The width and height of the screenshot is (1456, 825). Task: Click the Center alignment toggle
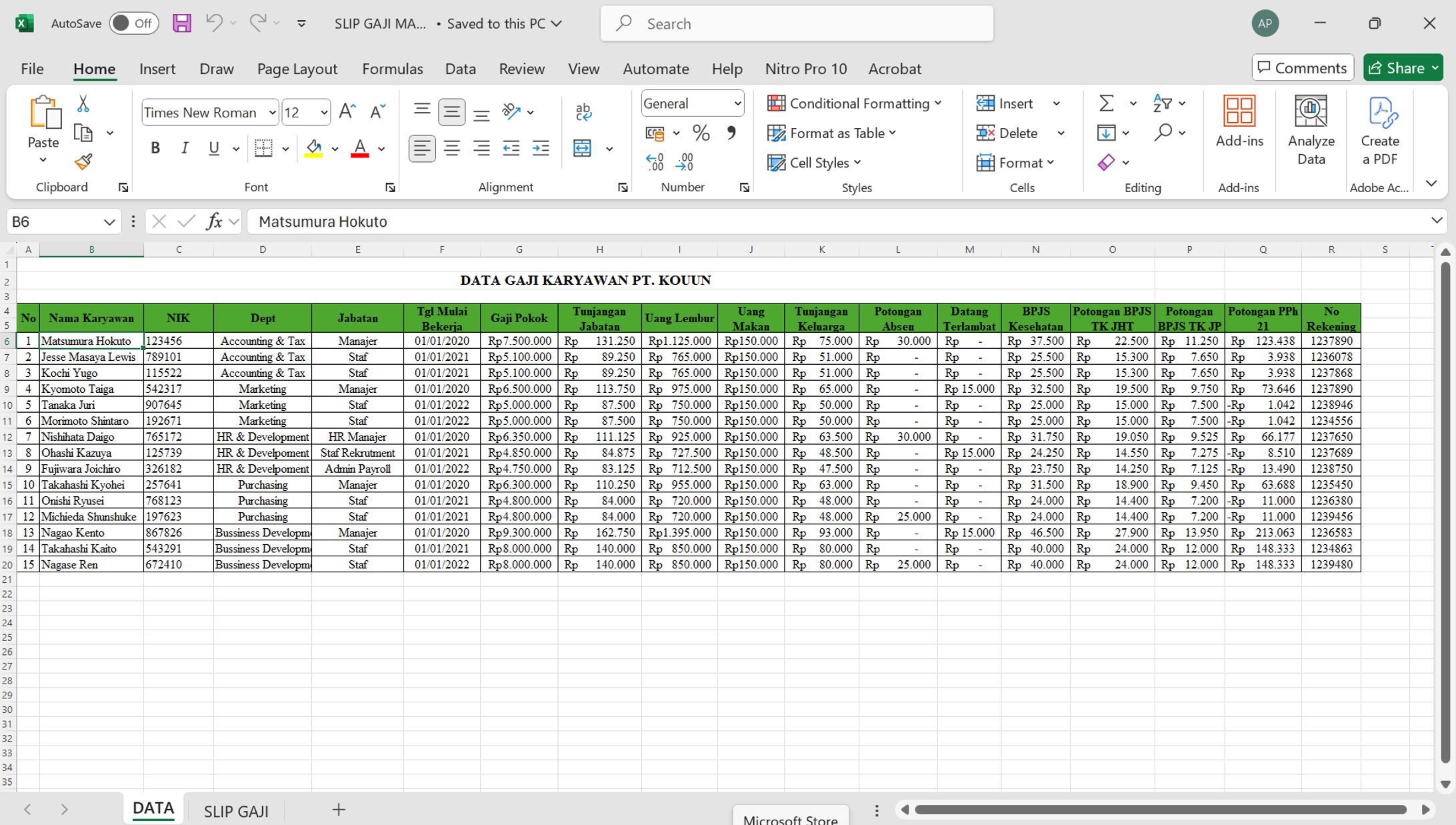[x=452, y=148]
